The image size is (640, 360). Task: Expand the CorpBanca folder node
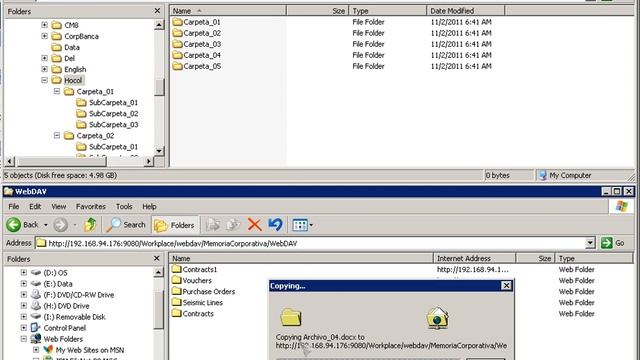[x=44, y=36]
